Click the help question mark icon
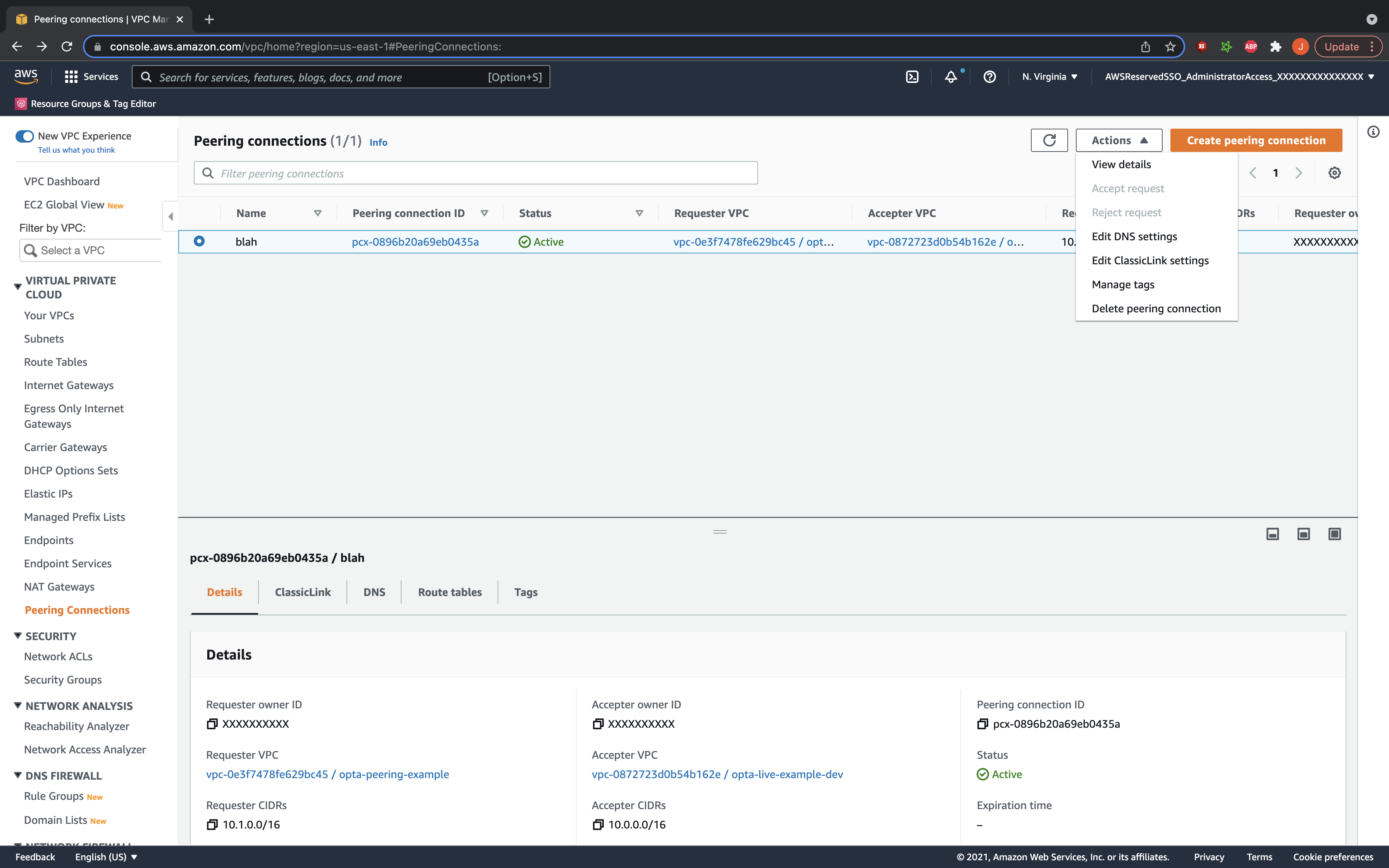Image resolution: width=1389 pixels, height=868 pixels. pyautogui.click(x=989, y=76)
